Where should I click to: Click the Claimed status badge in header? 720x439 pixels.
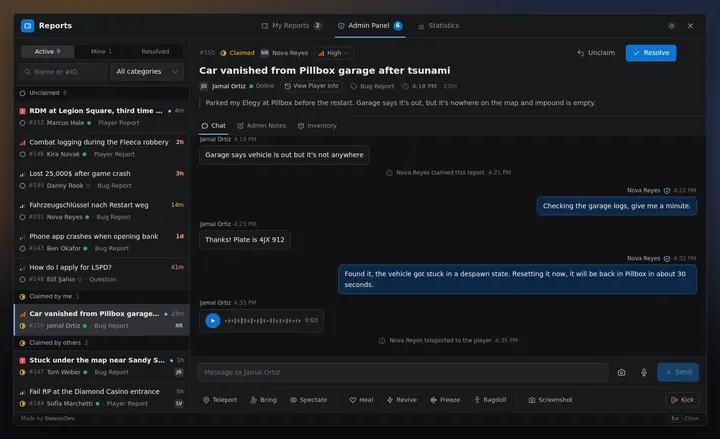pyautogui.click(x=237, y=53)
